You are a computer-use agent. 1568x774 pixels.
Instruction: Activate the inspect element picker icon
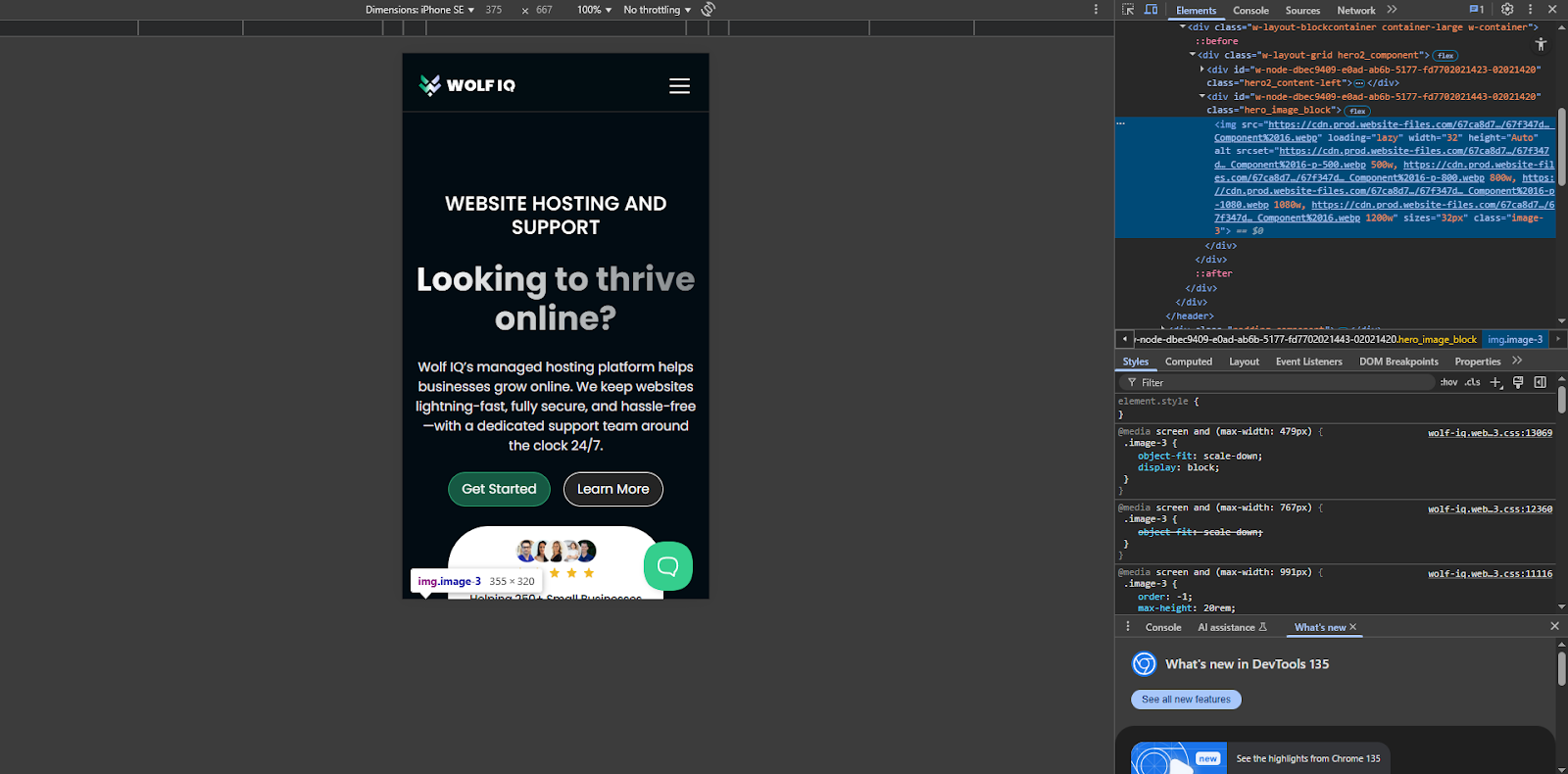[x=1128, y=10]
